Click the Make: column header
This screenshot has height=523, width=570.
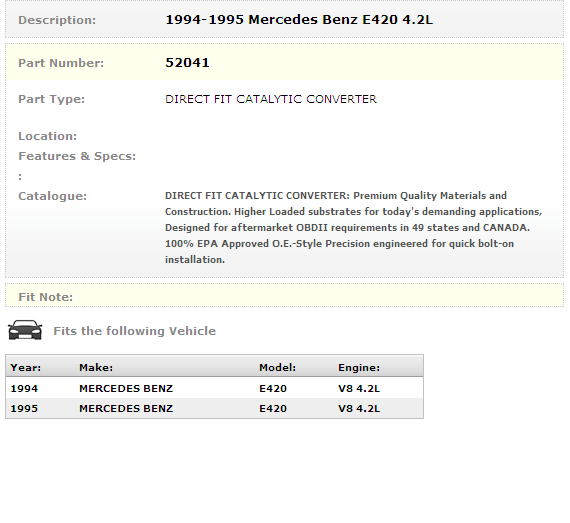tap(96, 367)
